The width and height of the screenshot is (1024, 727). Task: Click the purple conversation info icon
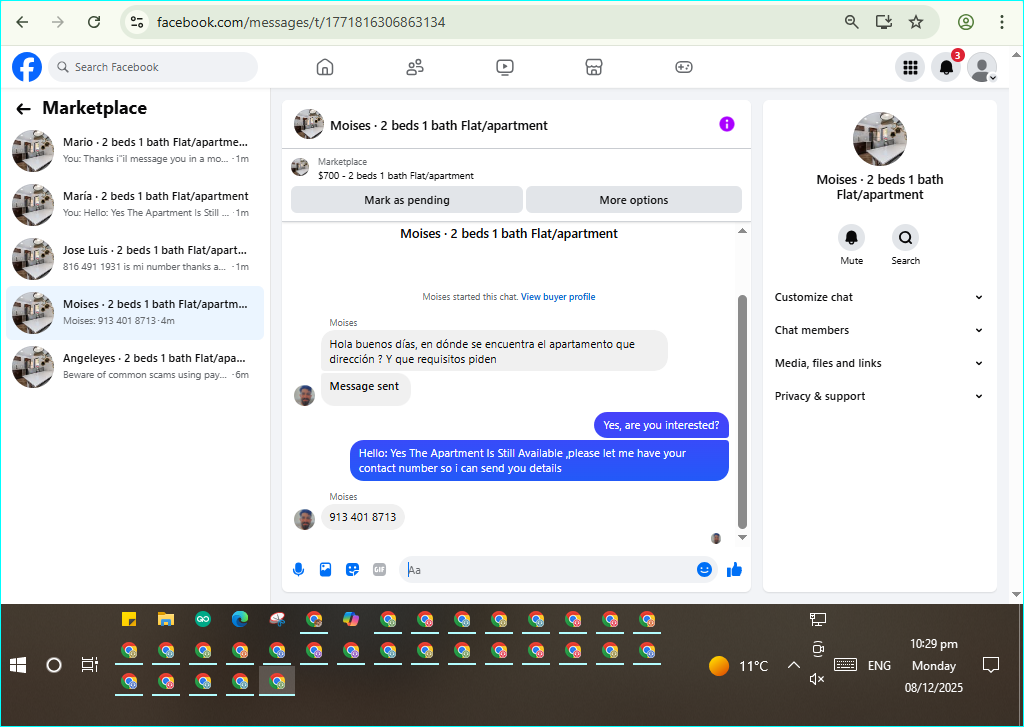point(727,124)
